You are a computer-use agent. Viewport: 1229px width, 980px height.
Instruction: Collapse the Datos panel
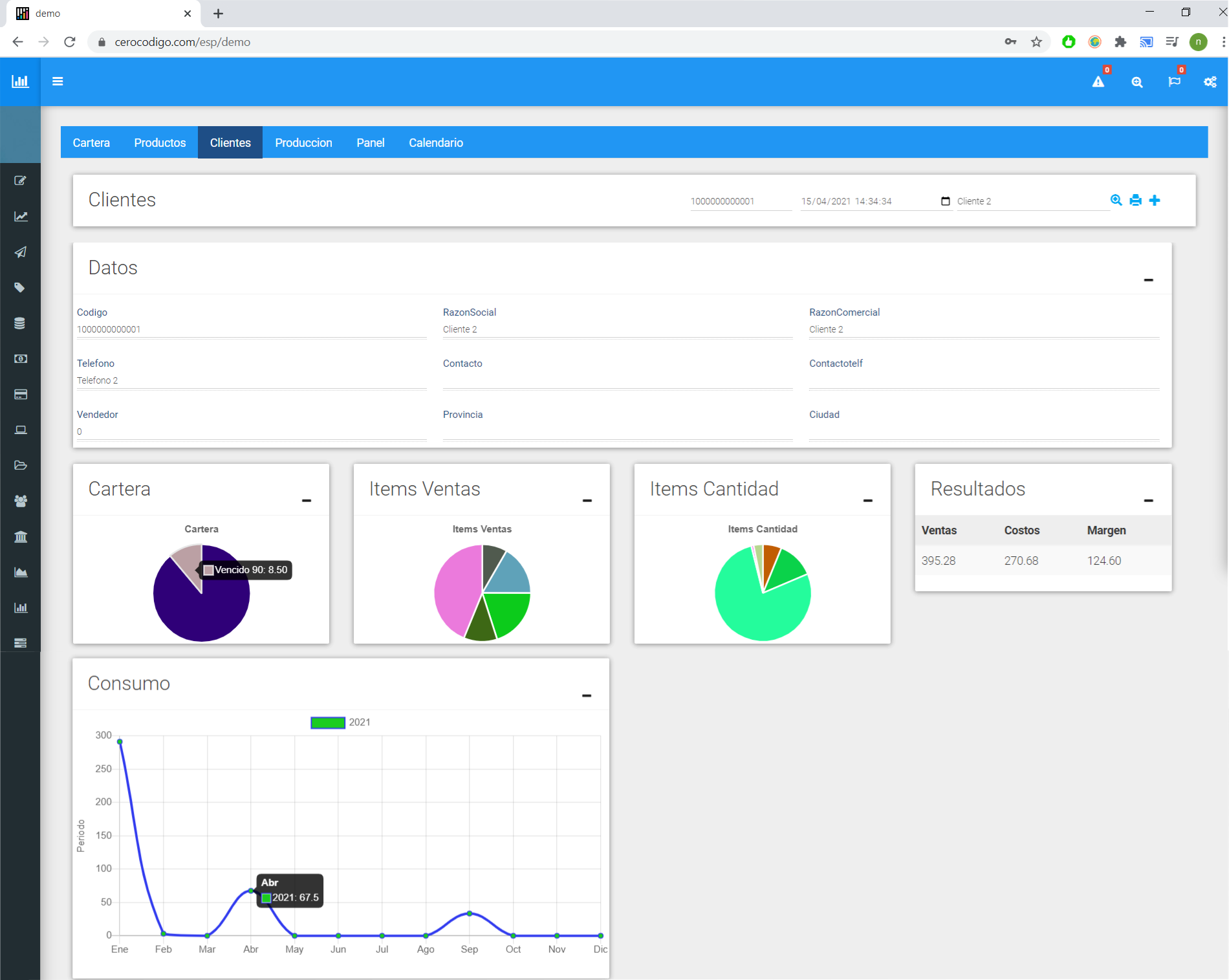[x=1148, y=280]
